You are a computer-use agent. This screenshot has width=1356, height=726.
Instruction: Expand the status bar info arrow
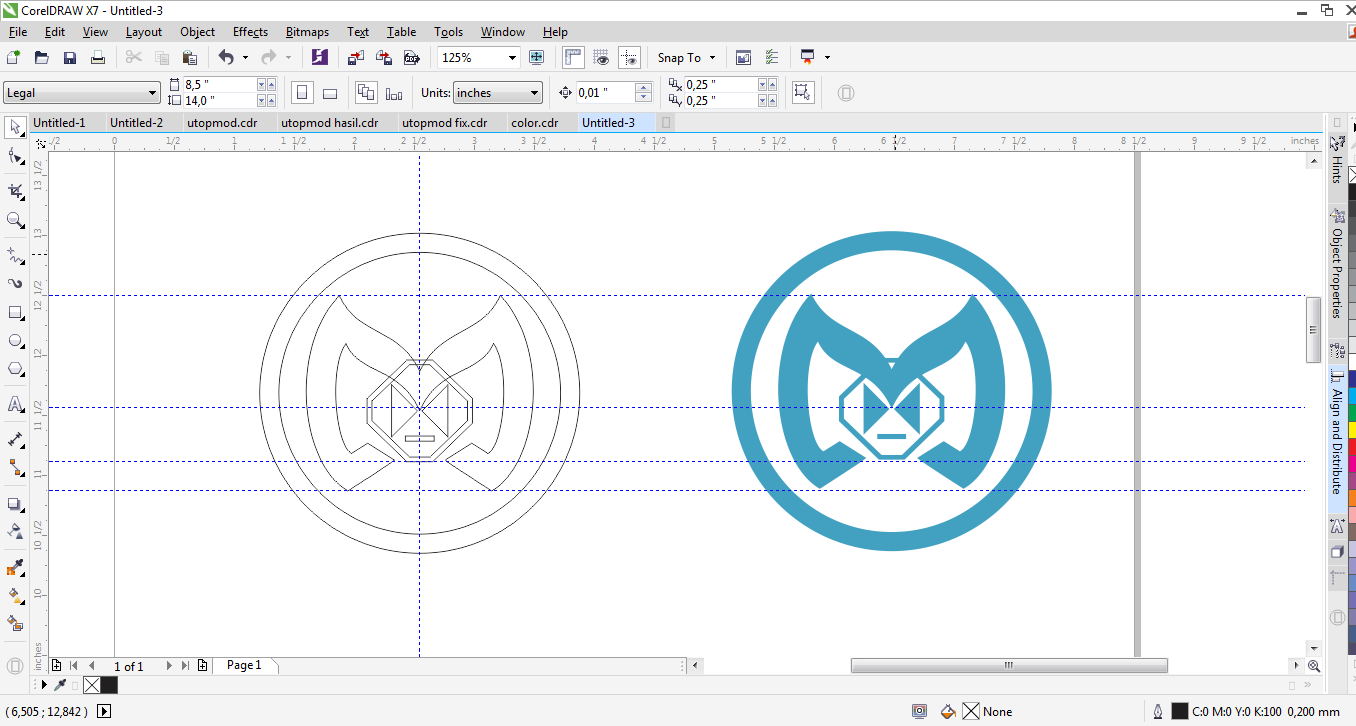point(104,712)
